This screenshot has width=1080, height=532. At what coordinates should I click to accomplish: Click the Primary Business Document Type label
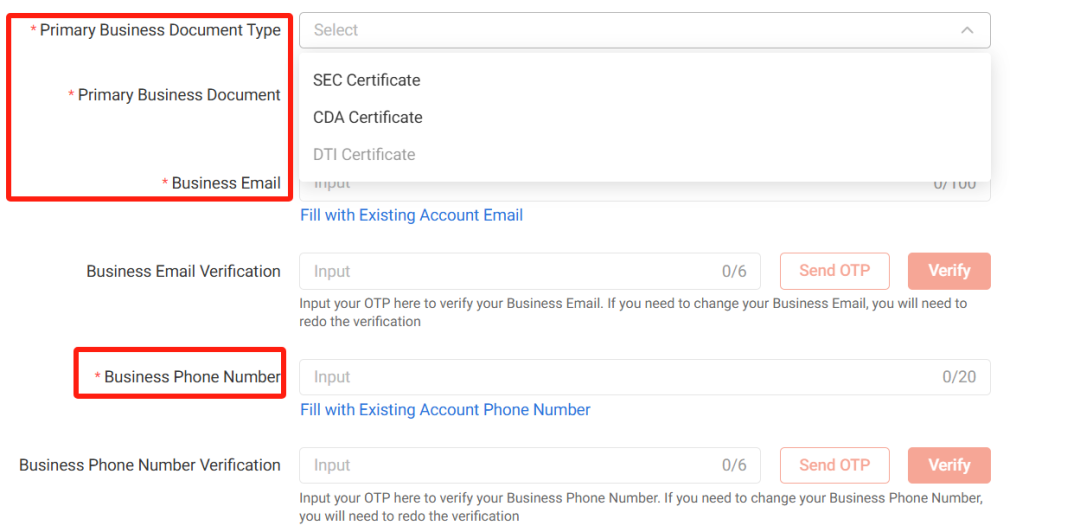point(160,30)
